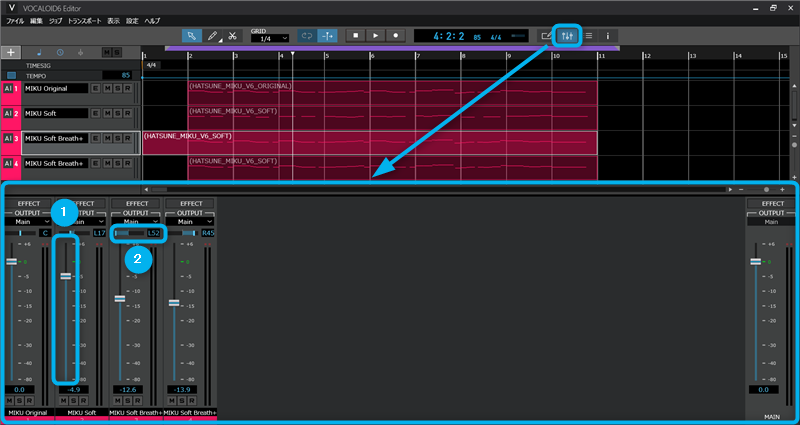Open OUTPUT Main dropdown for MIKU Original
The width and height of the screenshot is (800, 425).
pyautogui.click(x=29, y=222)
